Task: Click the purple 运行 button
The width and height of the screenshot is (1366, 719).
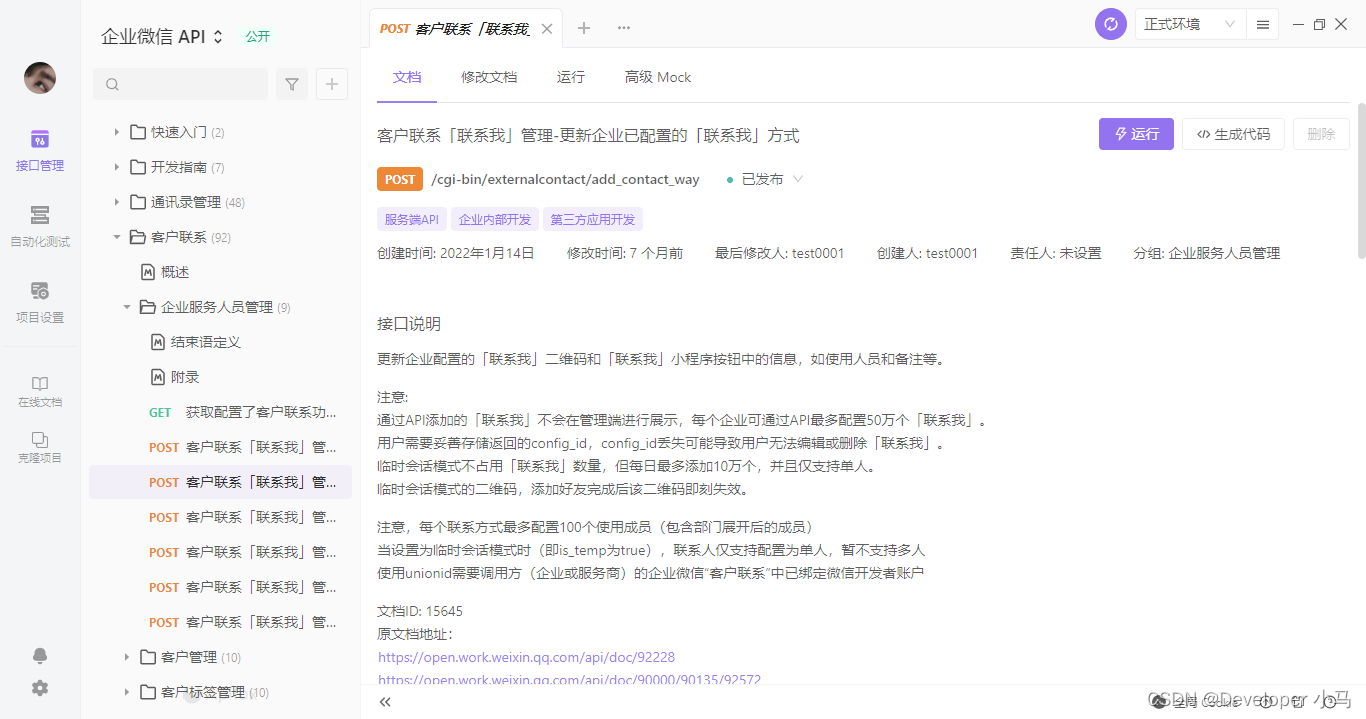Action: coord(1136,134)
